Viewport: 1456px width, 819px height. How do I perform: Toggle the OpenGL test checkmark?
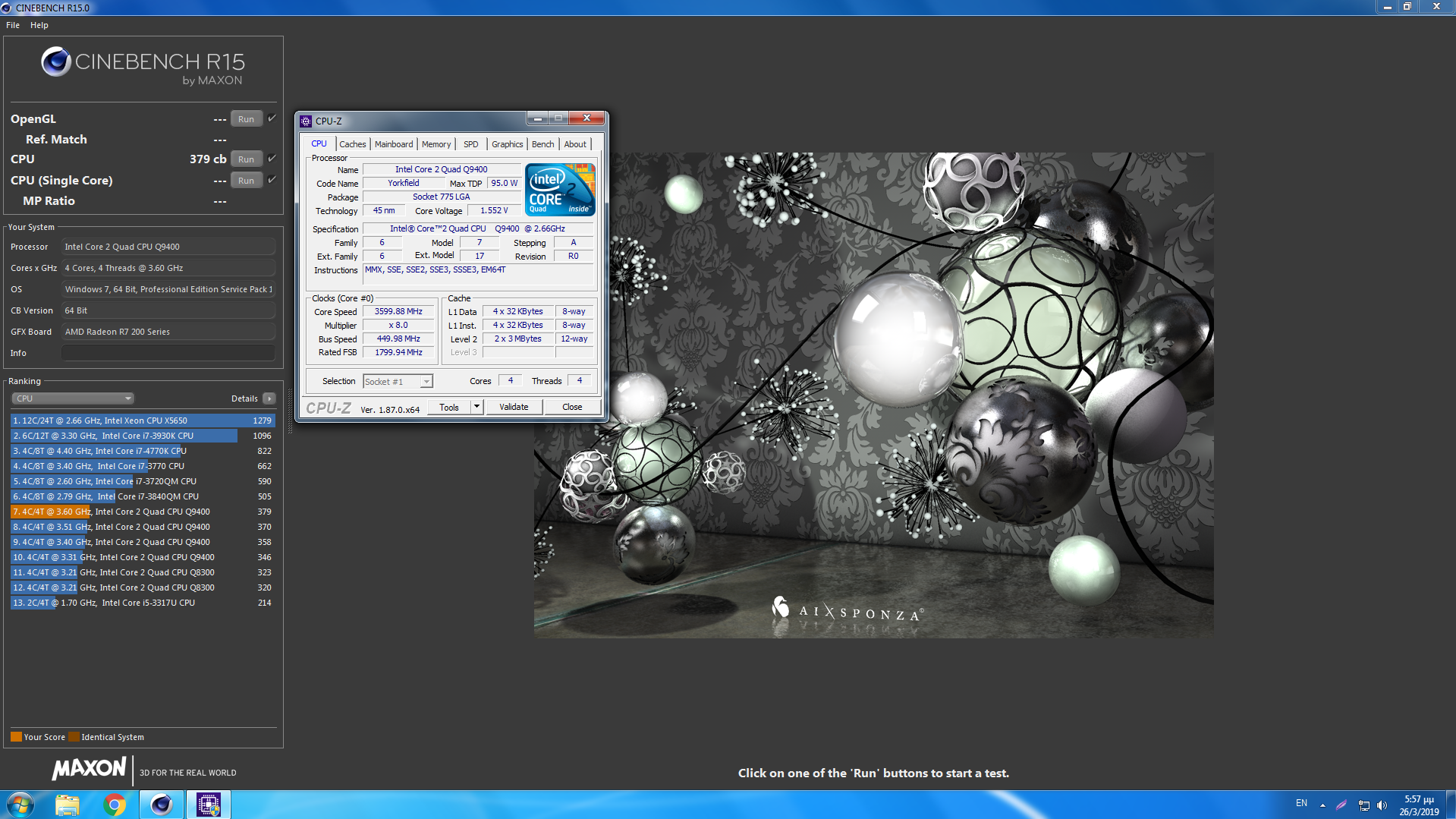click(272, 118)
